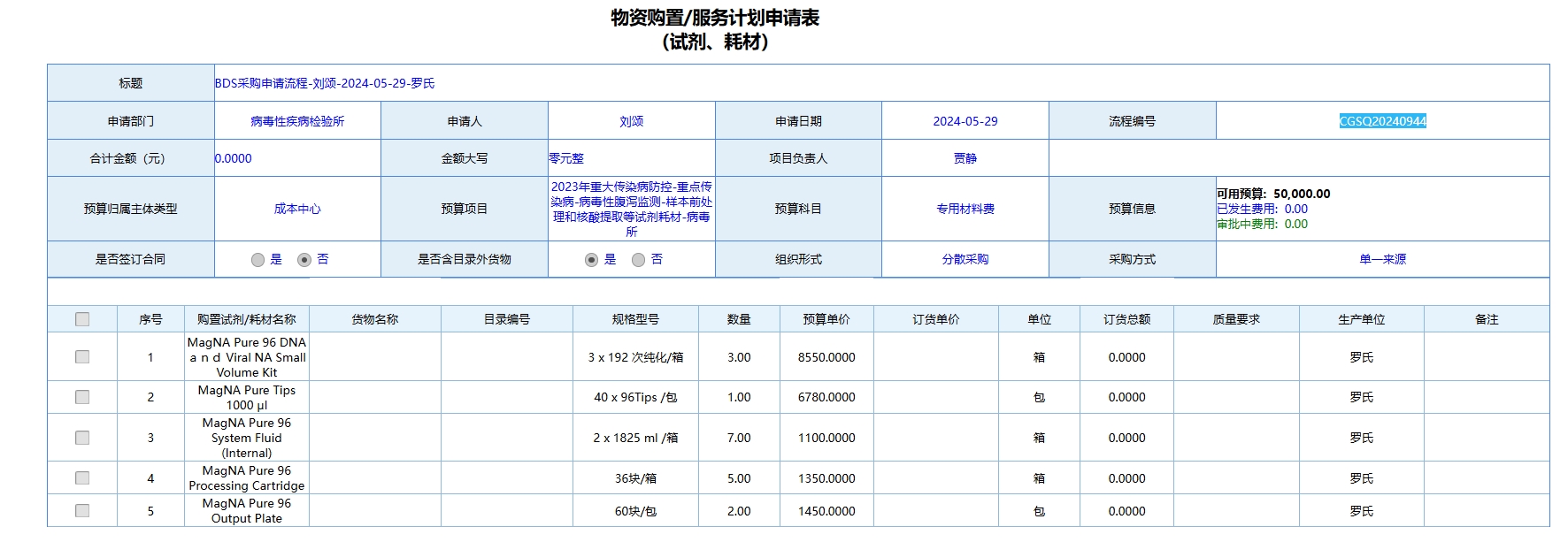Click the 预算单价 column header
The image size is (1568, 542).
pos(826,319)
